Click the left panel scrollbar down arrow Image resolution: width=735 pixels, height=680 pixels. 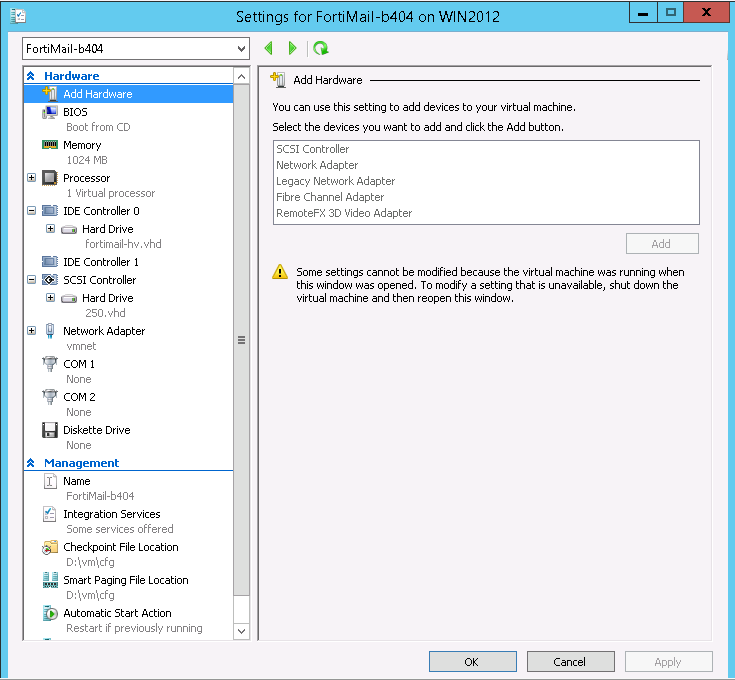[x=241, y=631]
